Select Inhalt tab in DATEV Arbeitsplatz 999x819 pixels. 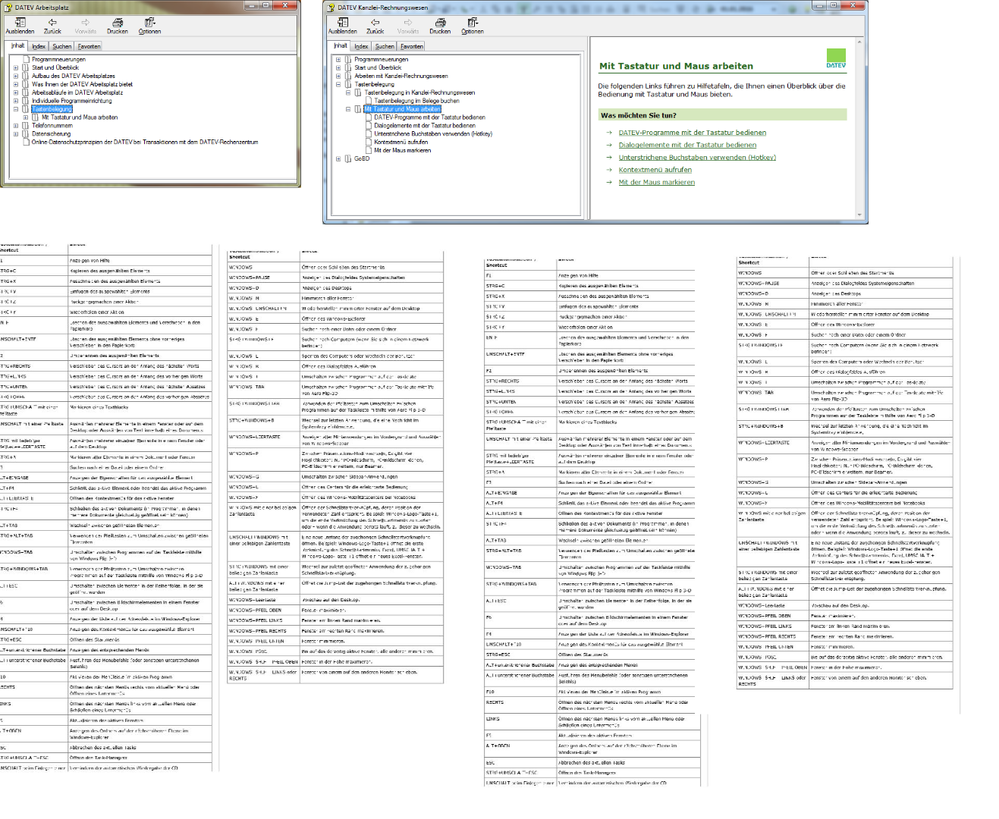point(18,46)
